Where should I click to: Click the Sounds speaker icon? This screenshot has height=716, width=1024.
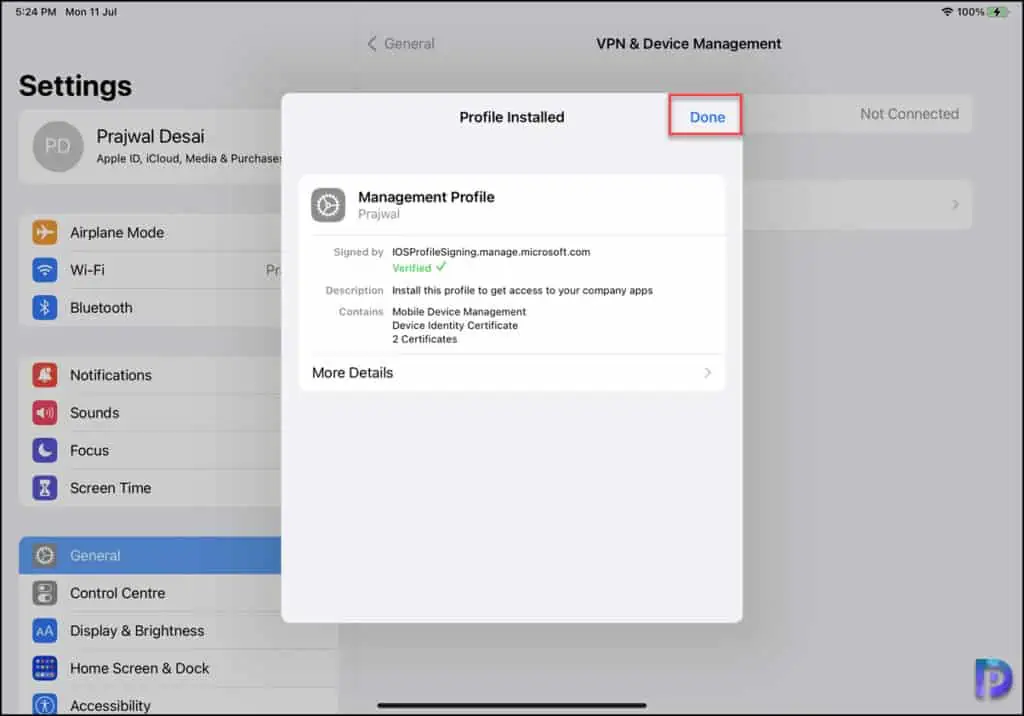pos(45,413)
